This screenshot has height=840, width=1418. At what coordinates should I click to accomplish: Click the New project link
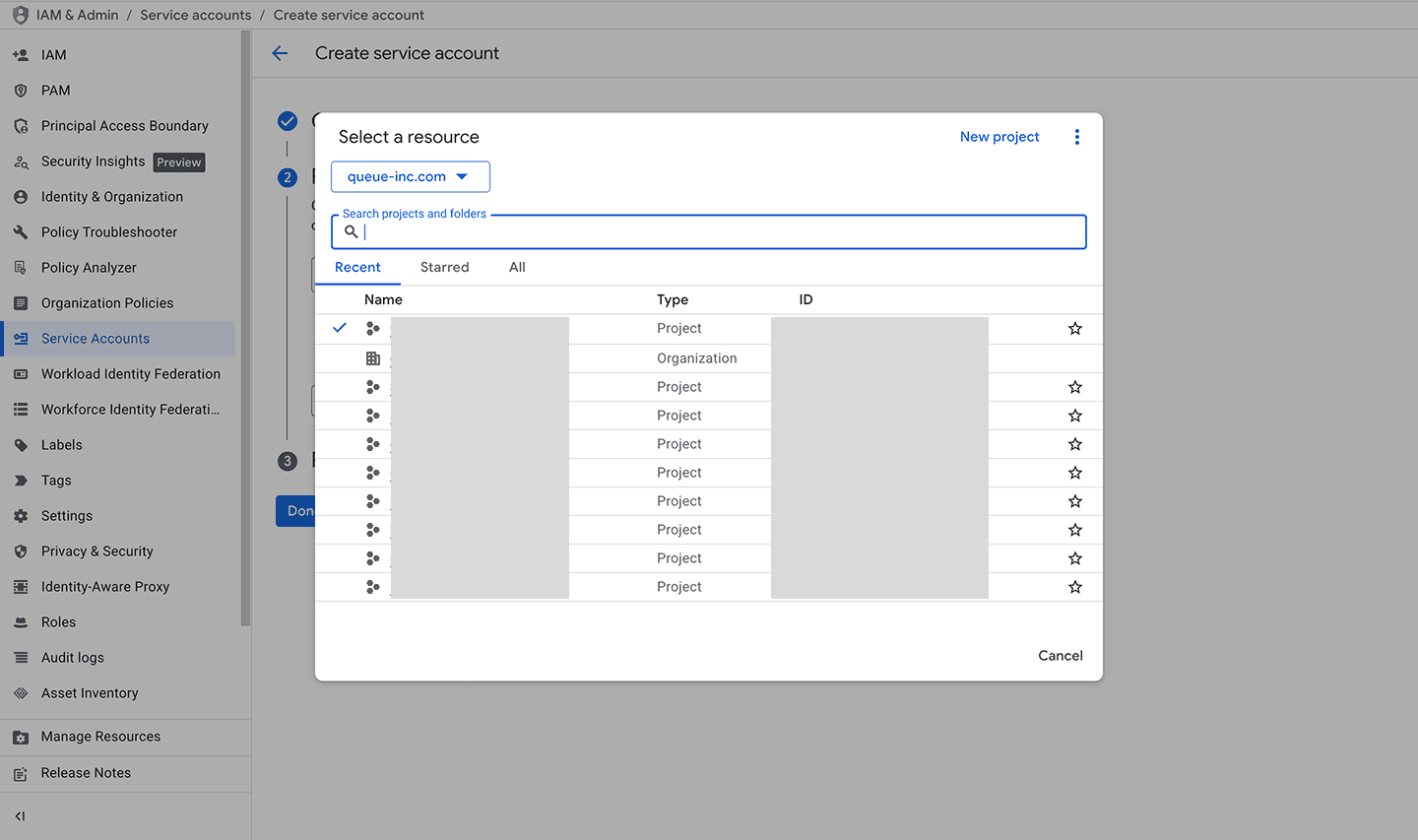[999, 137]
